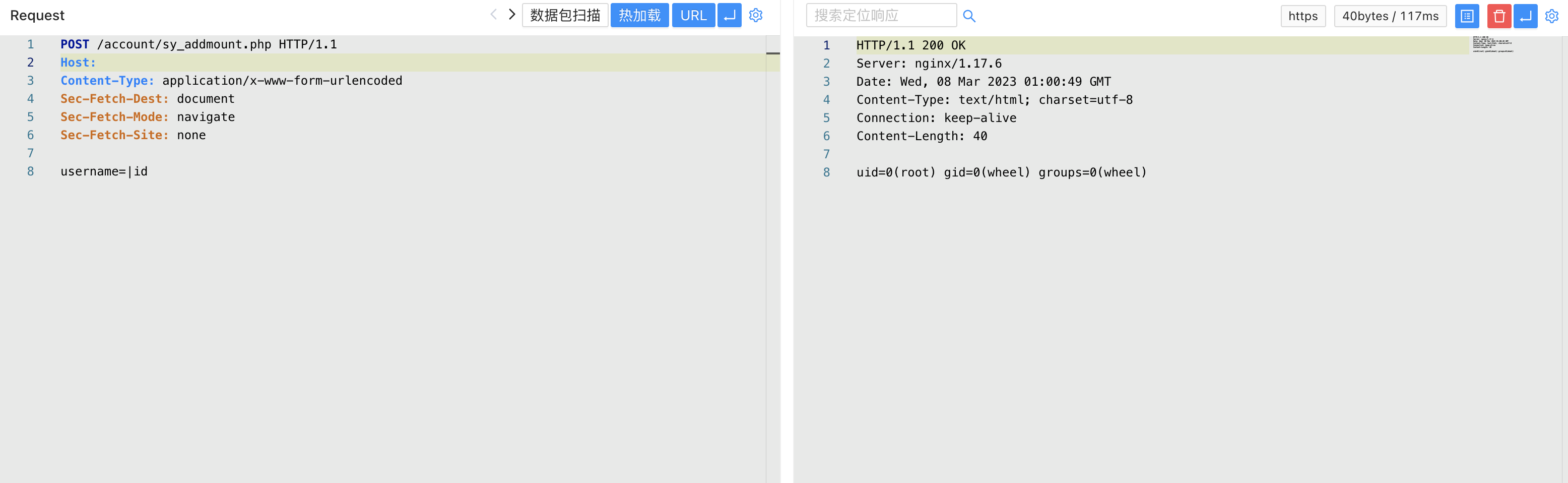Toggle the 热加载 hot reload button
1568x483 pixels.
pos(639,15)
